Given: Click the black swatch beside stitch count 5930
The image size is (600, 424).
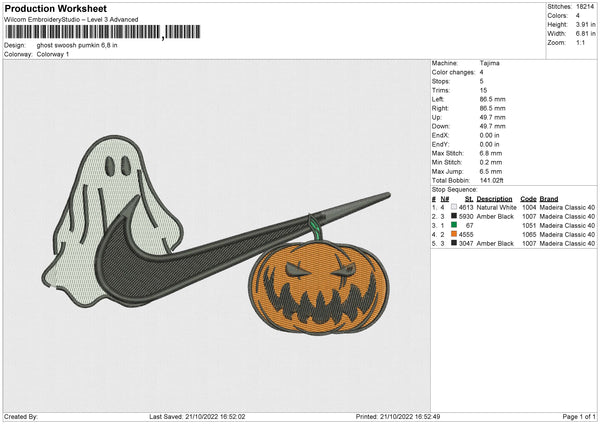Looking at the screenshot, I should click(454, 216).
